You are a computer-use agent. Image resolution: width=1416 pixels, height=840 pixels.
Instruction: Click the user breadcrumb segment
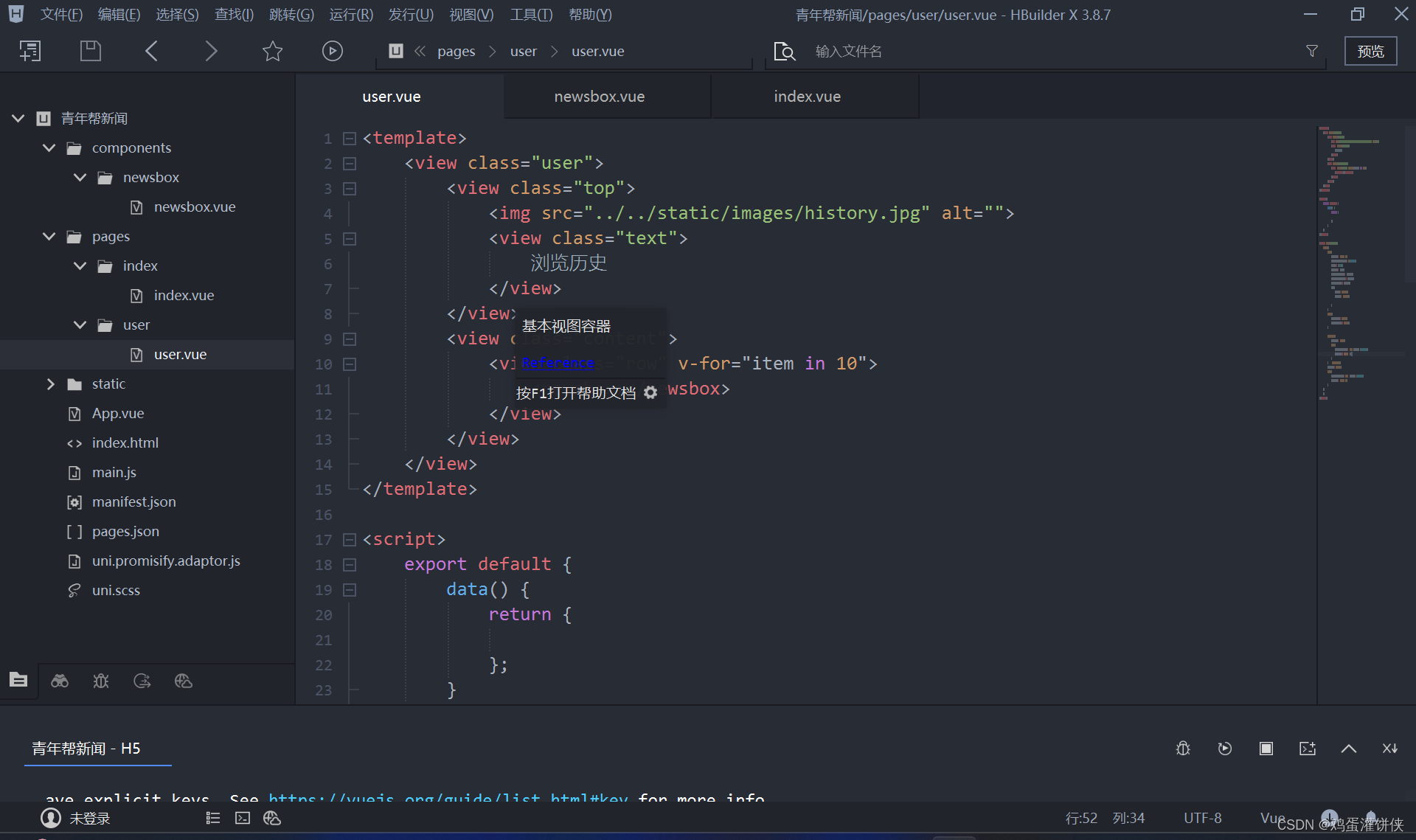(x=523, y=51)
